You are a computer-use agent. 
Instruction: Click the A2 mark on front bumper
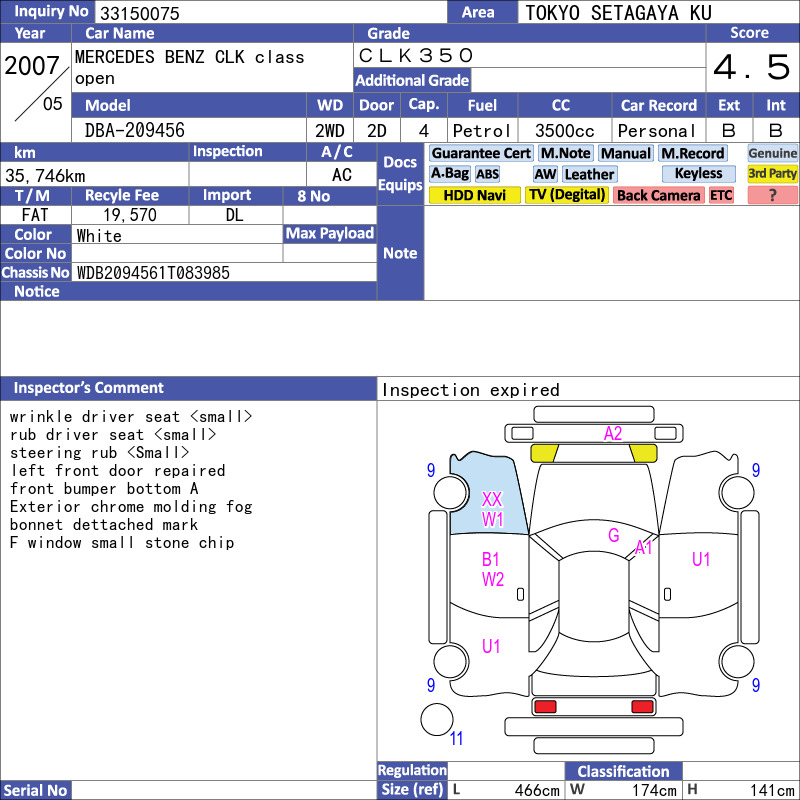[x=613, y=434]
